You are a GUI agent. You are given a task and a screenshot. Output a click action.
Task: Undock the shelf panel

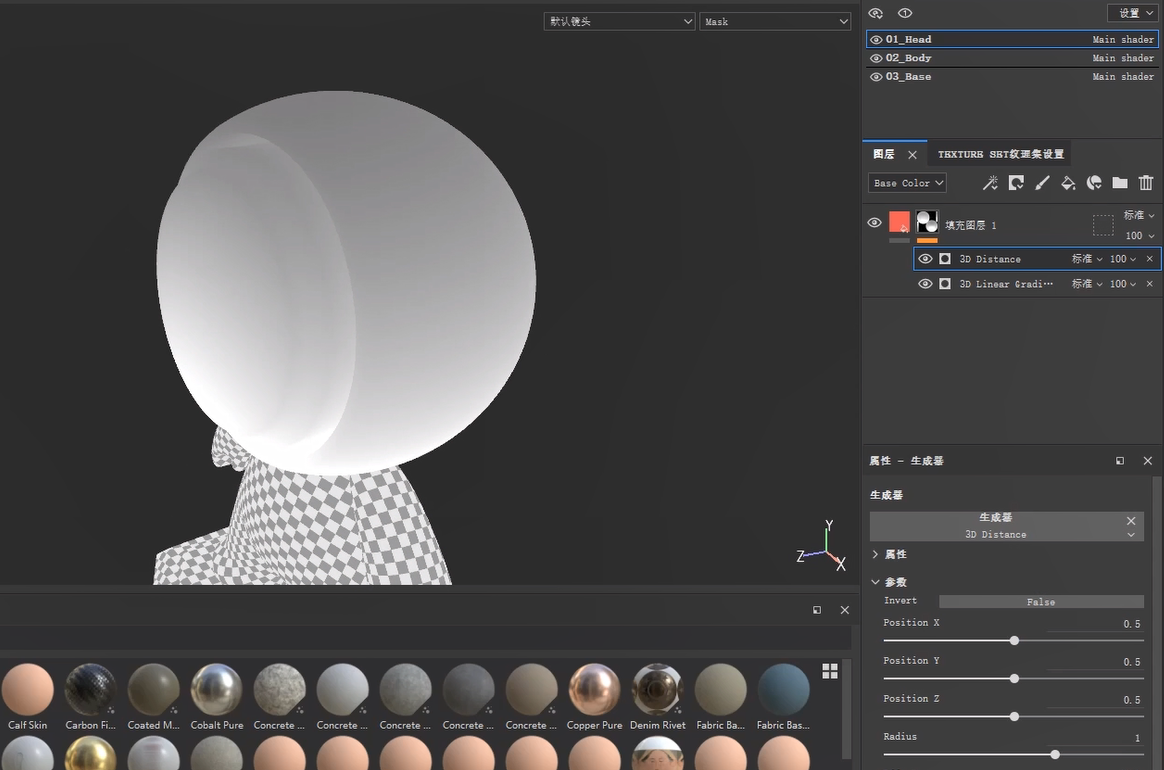tap(817, 610)
